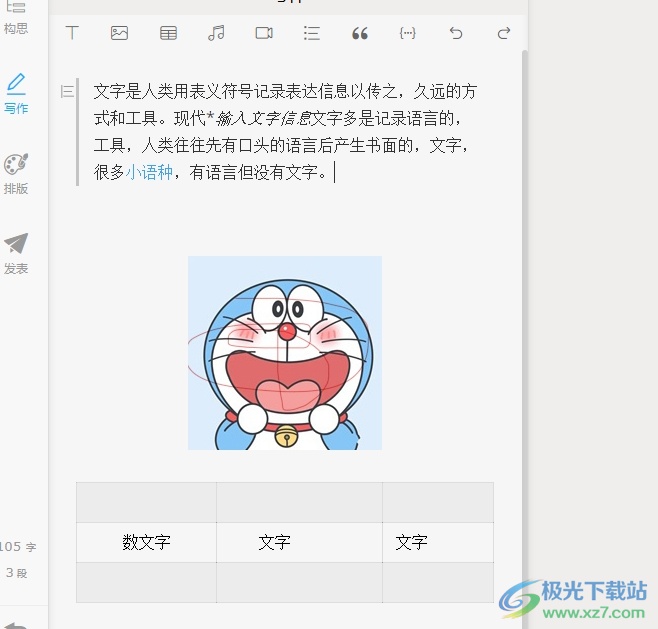This screenshot has width=658, height=629.
Task: Click the 3 段 paragraph count
Action: point(17,573)
